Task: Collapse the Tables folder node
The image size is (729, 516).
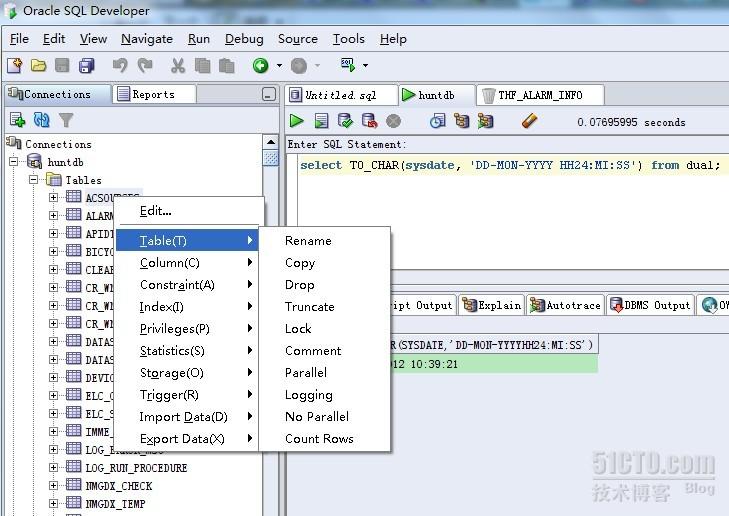Action: click(33, 179)
